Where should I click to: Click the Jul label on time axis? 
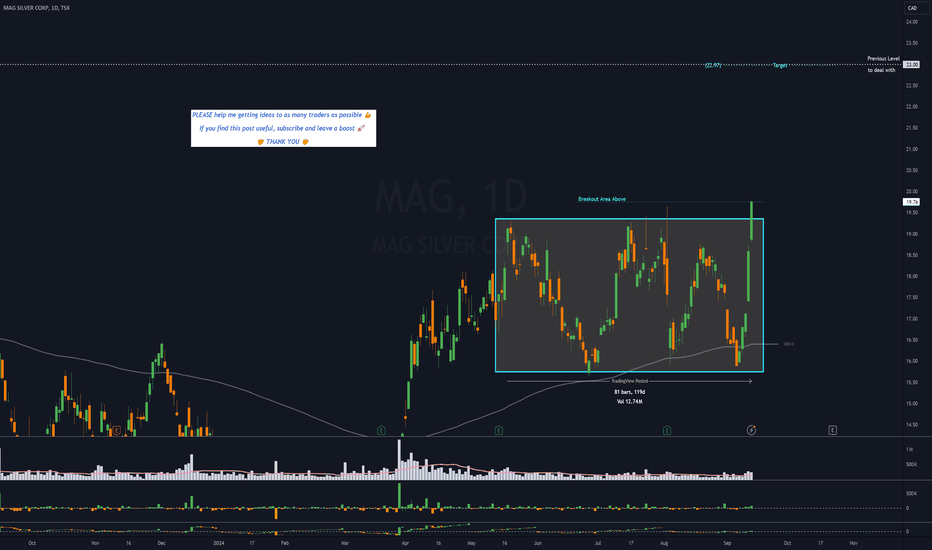click(598, 543)
